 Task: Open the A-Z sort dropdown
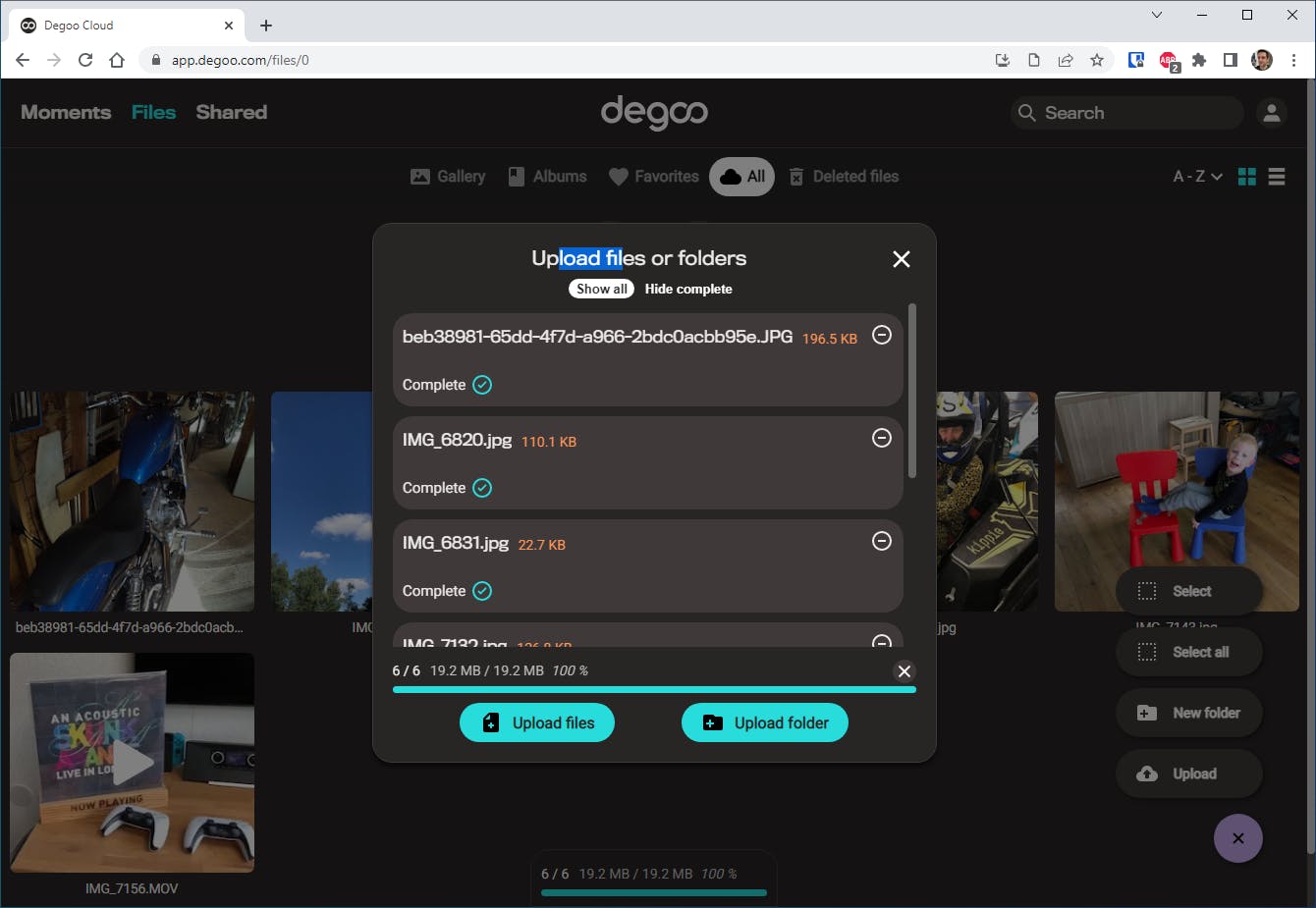click(x=1197, y=177)
